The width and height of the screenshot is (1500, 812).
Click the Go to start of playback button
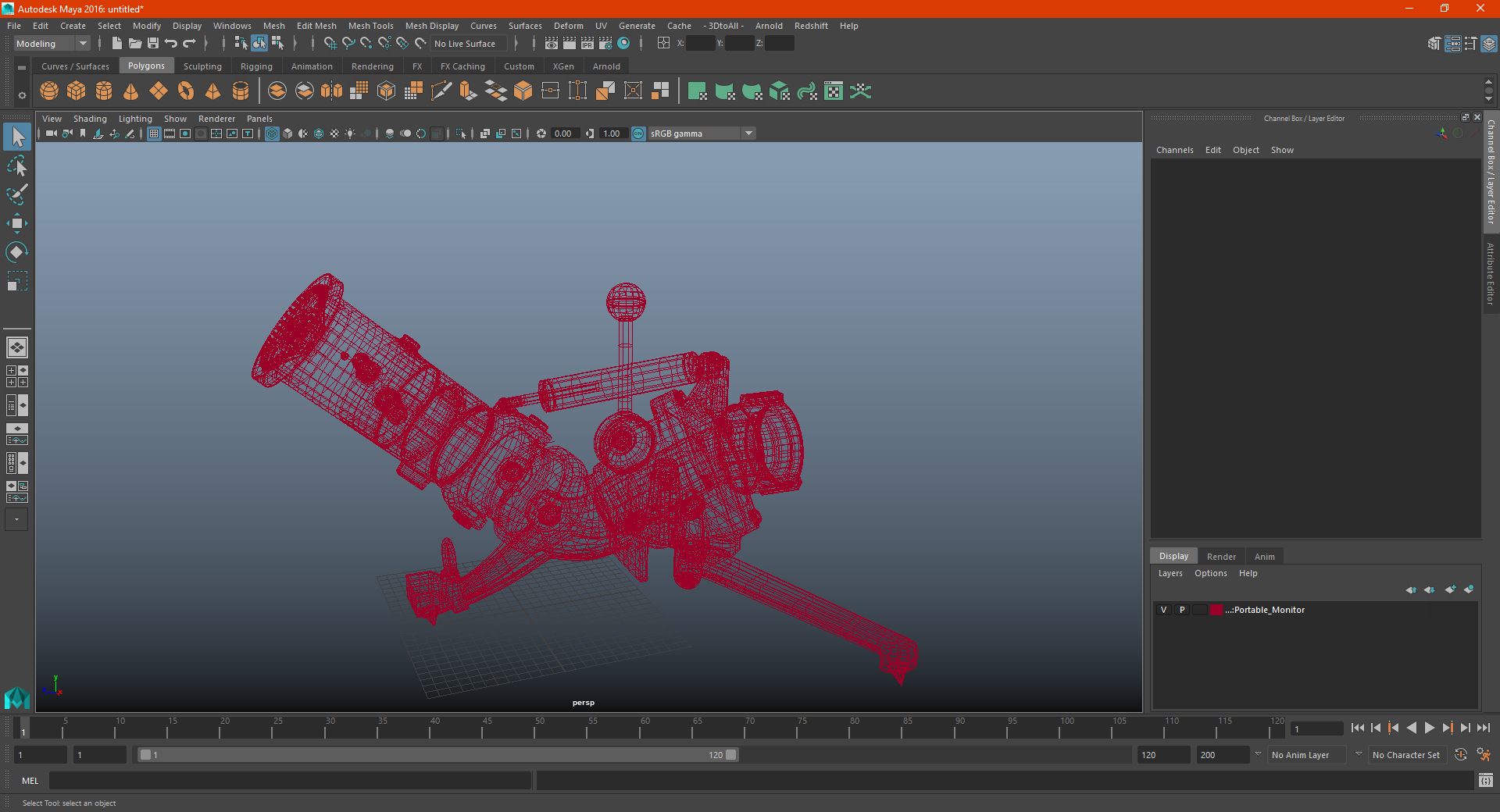click(1357, 728)
